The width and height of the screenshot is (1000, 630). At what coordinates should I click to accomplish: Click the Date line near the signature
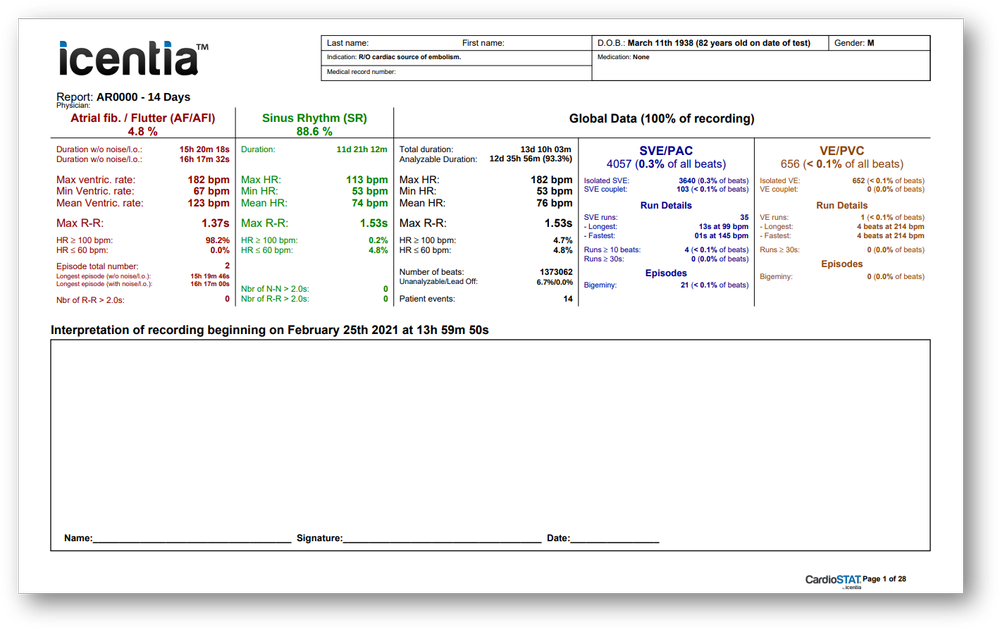pos(615,537)
